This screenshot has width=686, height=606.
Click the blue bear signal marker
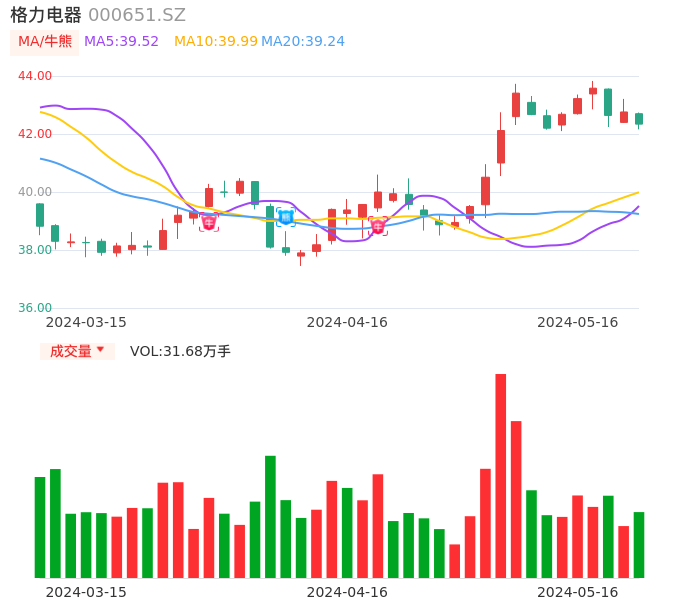[x=286, y=217]
